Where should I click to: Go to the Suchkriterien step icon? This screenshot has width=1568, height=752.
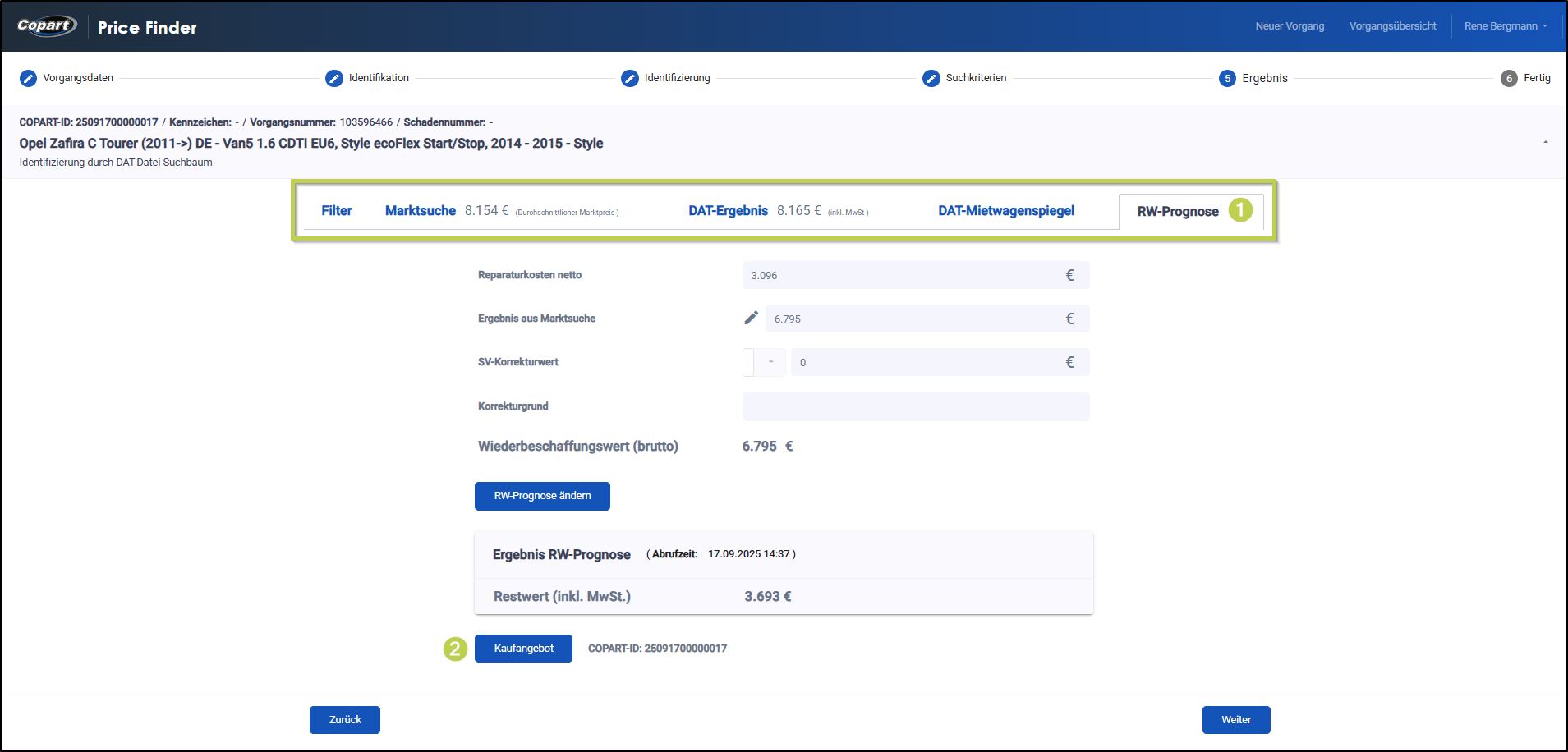coord(931,78)
